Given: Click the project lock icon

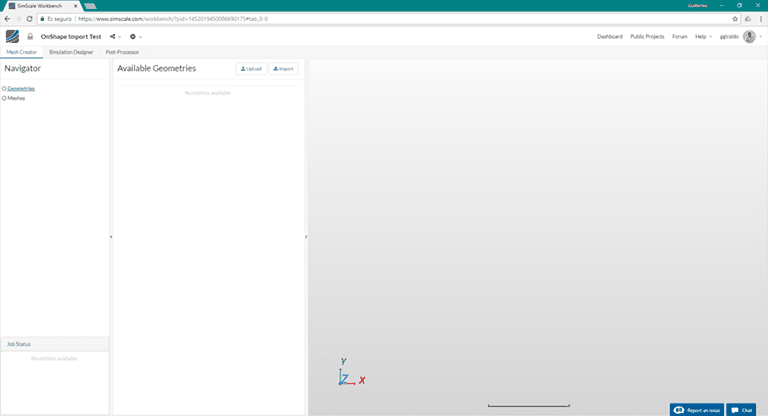Looking at the screenshot, I should click(x=30, y=36).
